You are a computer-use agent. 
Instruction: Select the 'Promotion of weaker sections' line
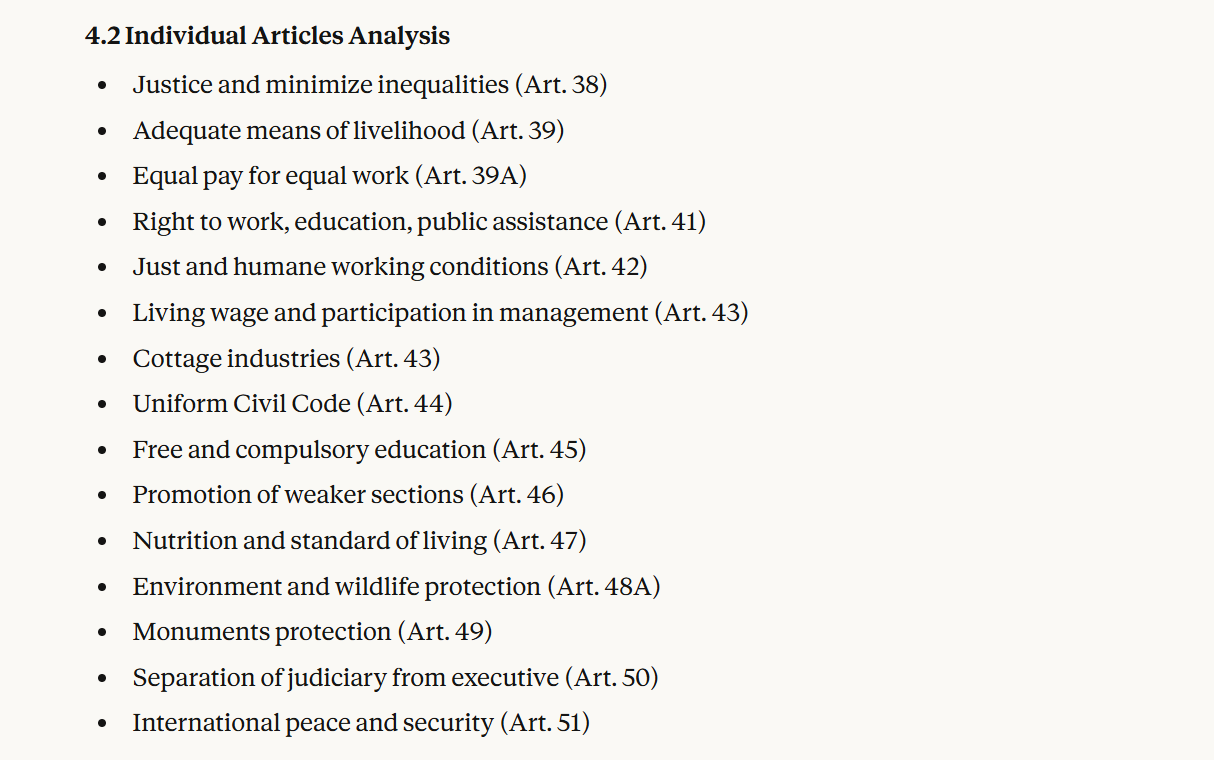coord(298,495)
